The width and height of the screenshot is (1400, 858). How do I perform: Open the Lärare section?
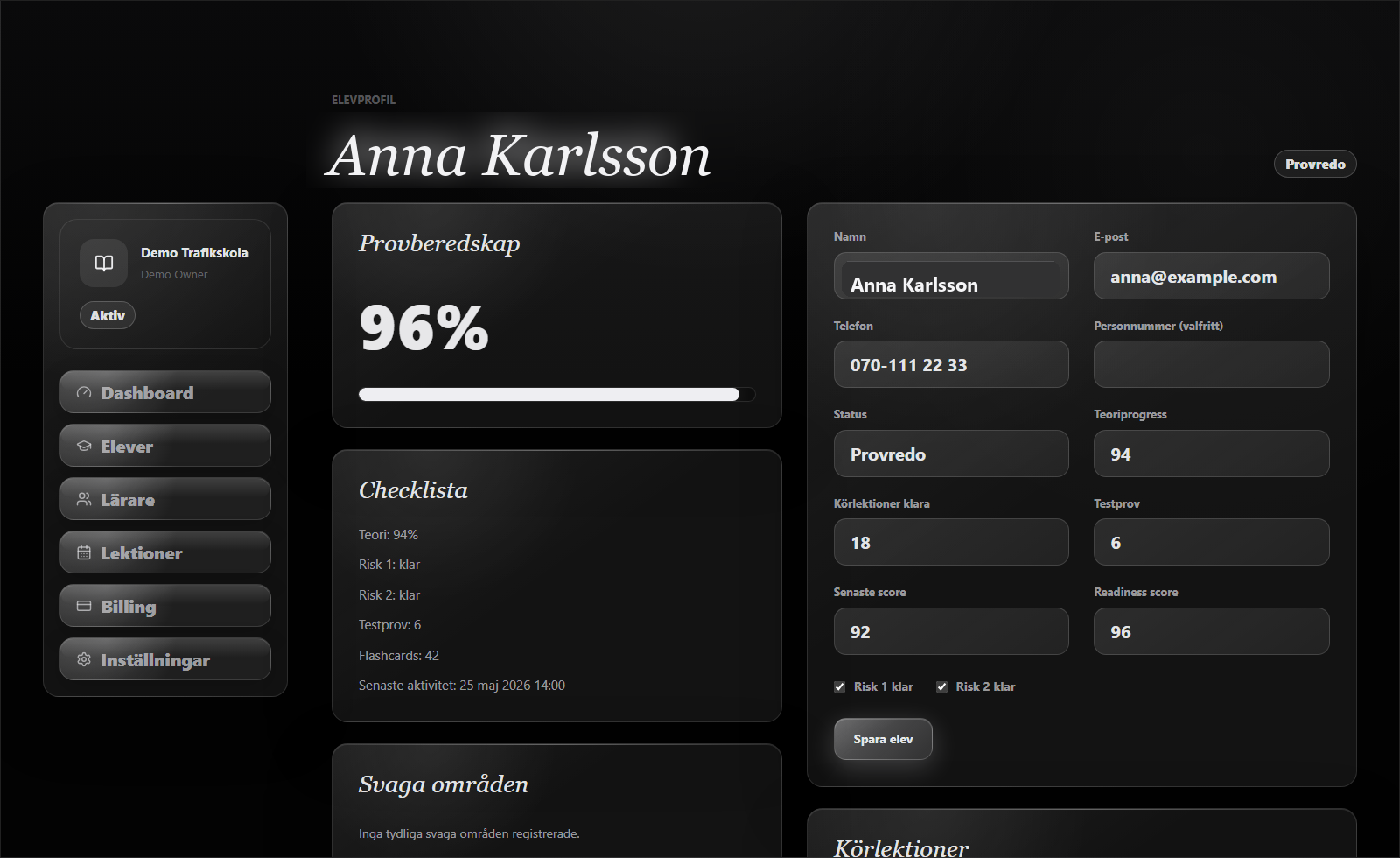click(x=165, y=499)
